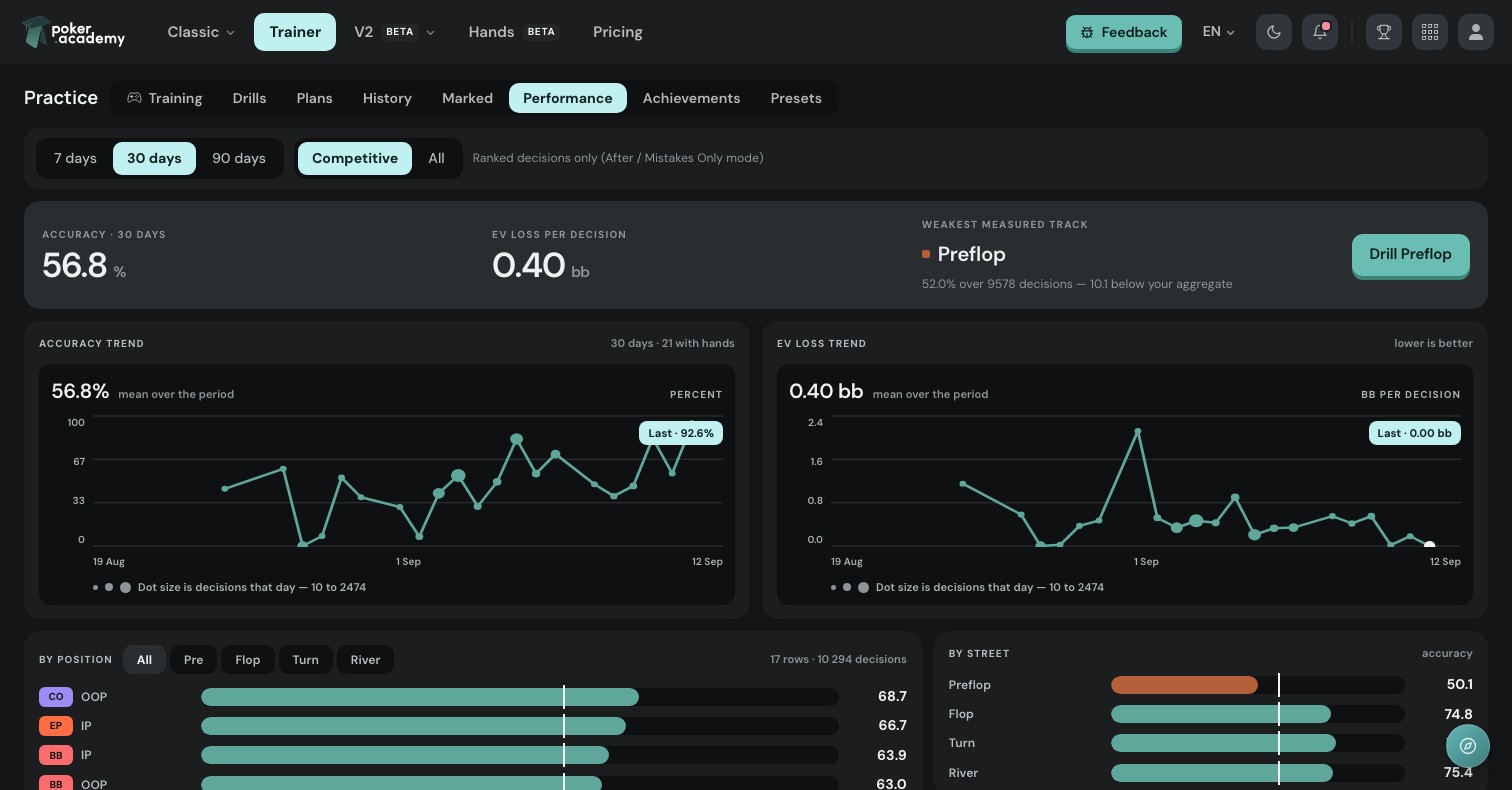Open the Classic dropdown menu
The width and height of the screenshot is (1512, 790).
click(201, 32)
